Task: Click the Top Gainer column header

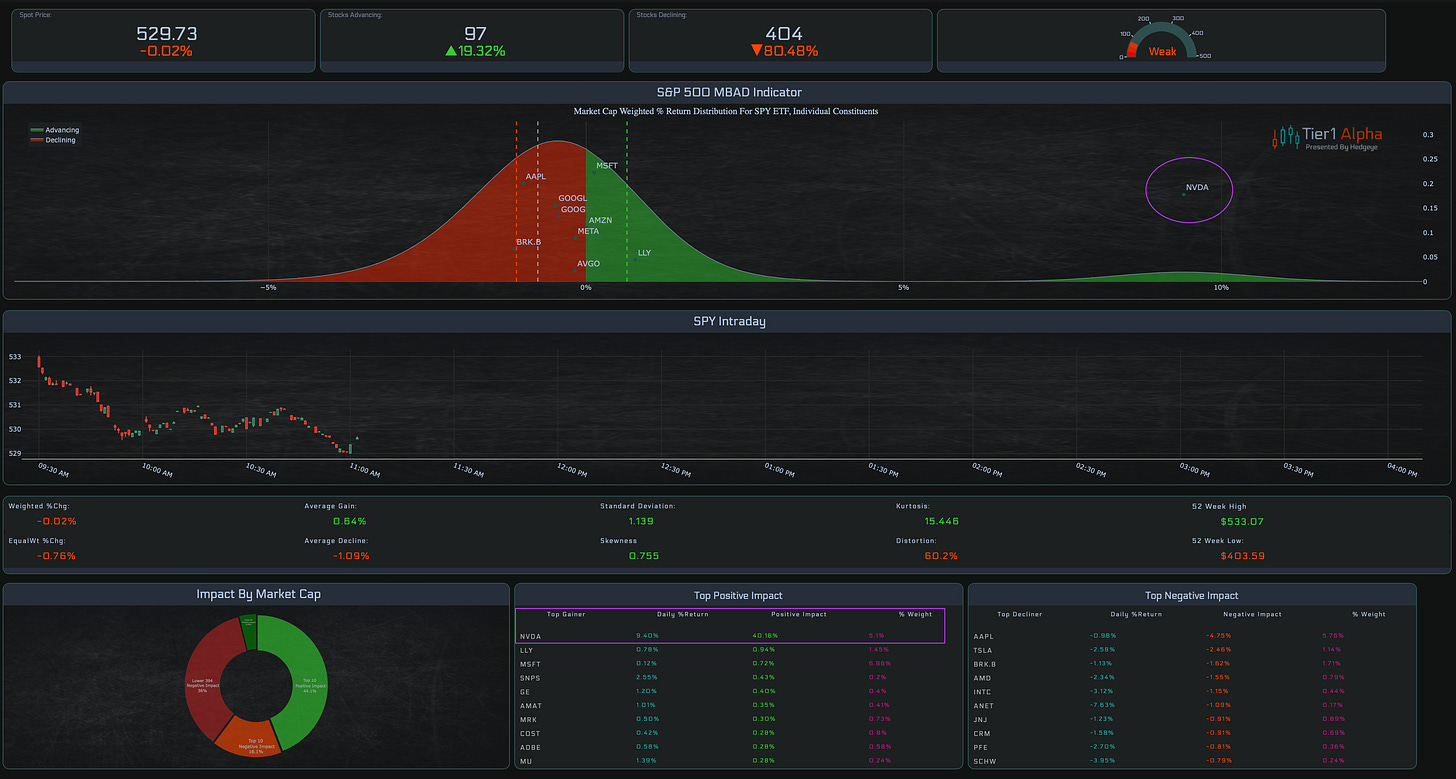Action: point(566,614)
